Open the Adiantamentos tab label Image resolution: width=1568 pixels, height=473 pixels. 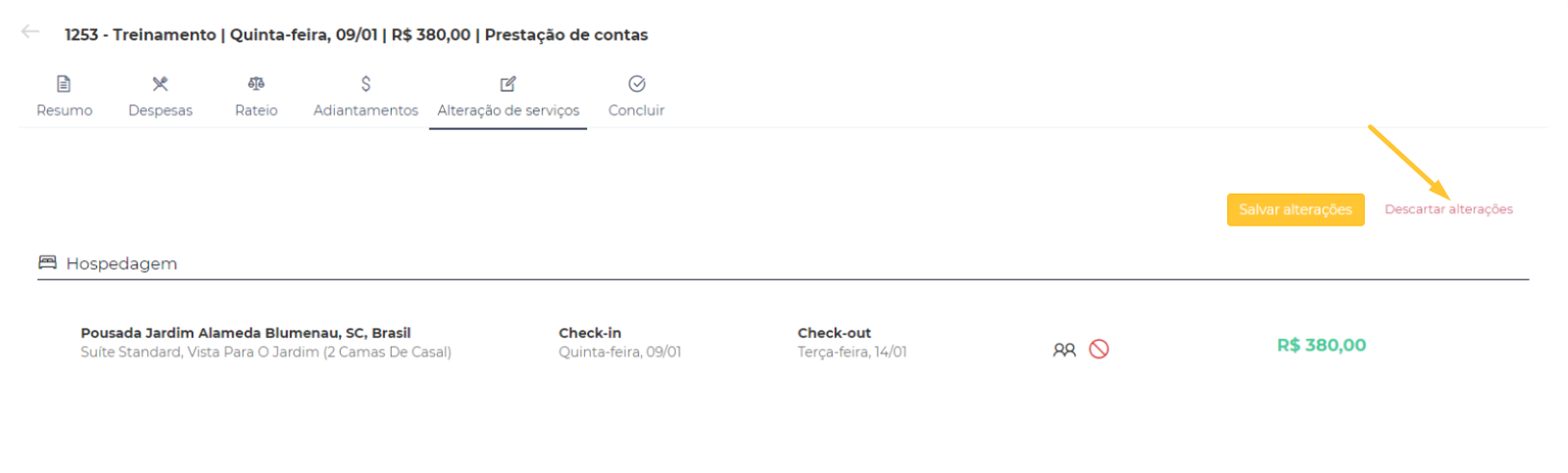point(366,111)
